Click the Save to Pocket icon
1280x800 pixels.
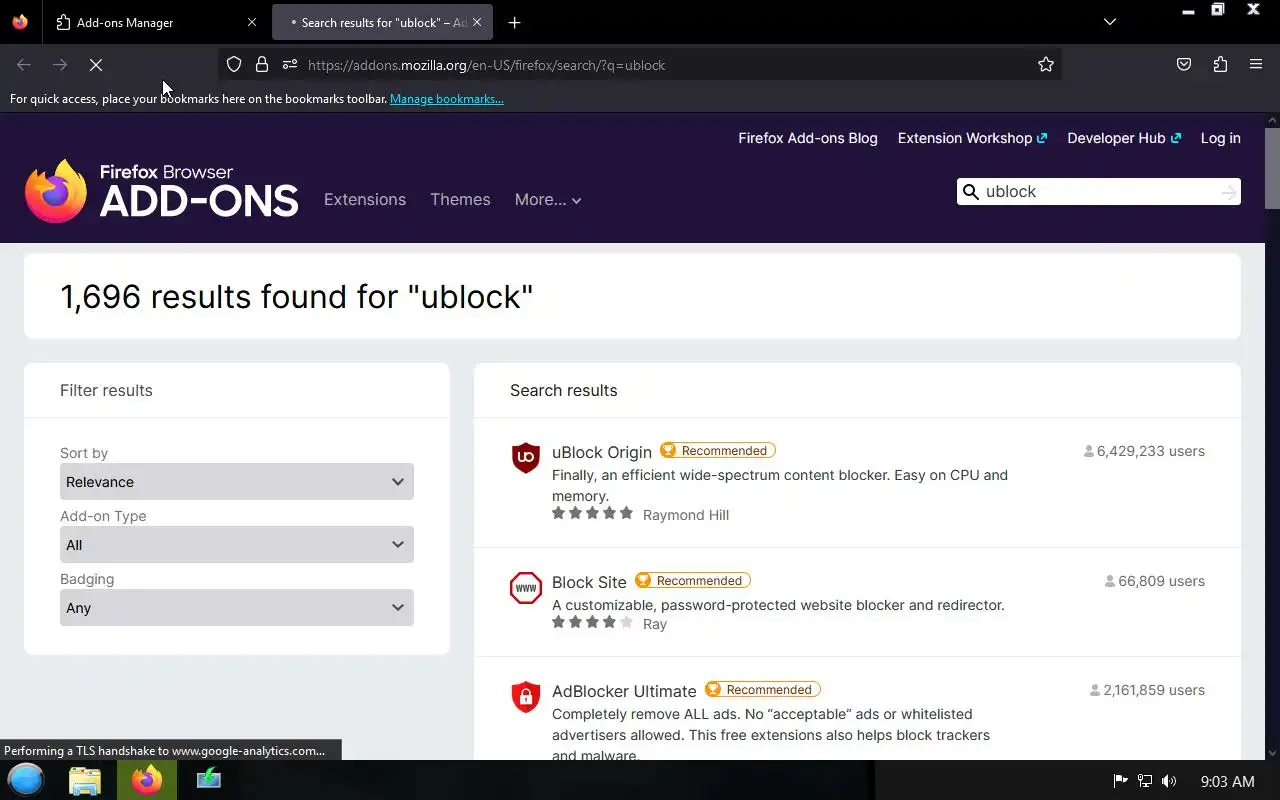pyautogui.click(x=1184, y=65)
